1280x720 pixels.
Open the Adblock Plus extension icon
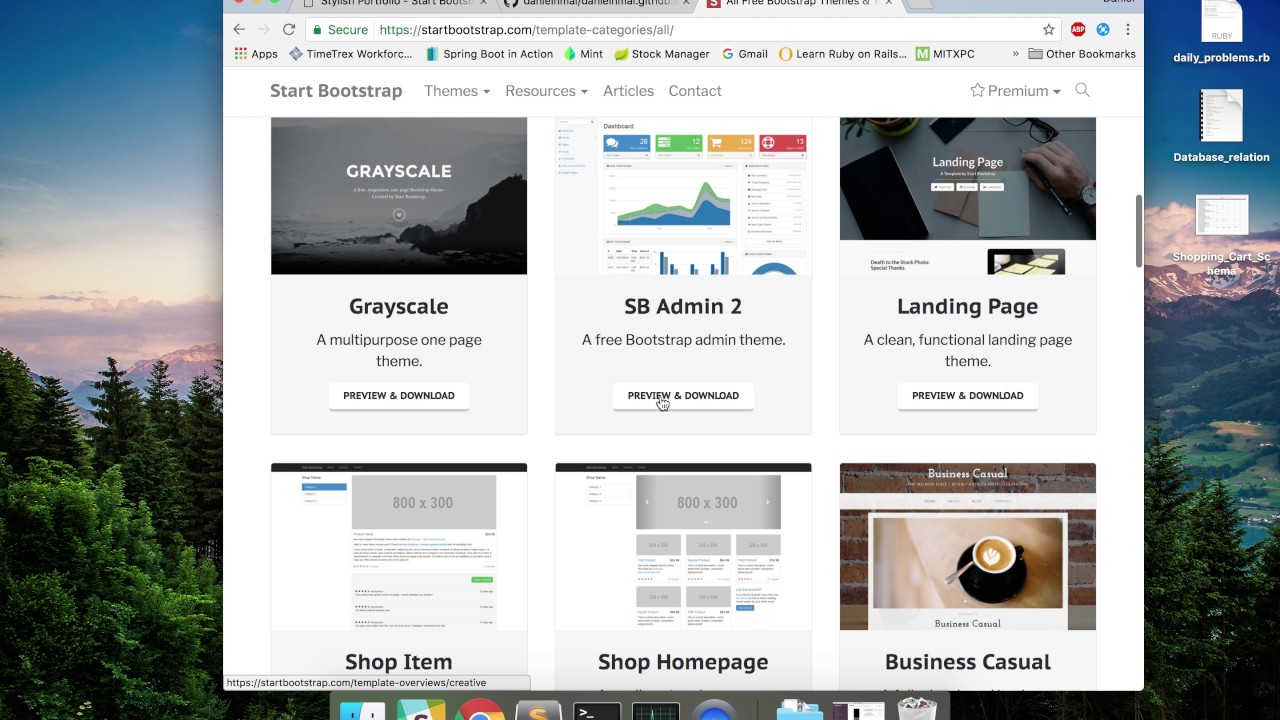[x=1078, y=30]
